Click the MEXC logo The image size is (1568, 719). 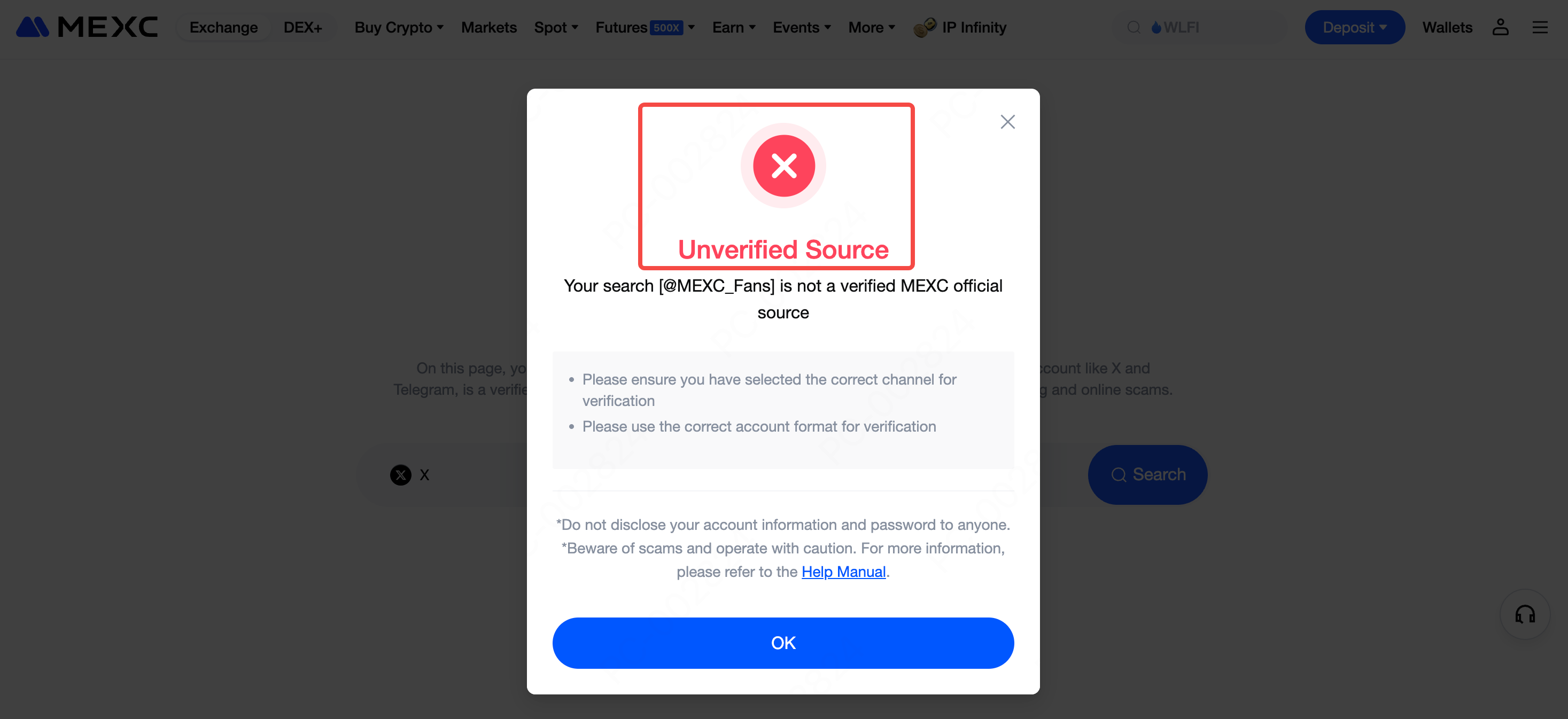tap(87, 27)
